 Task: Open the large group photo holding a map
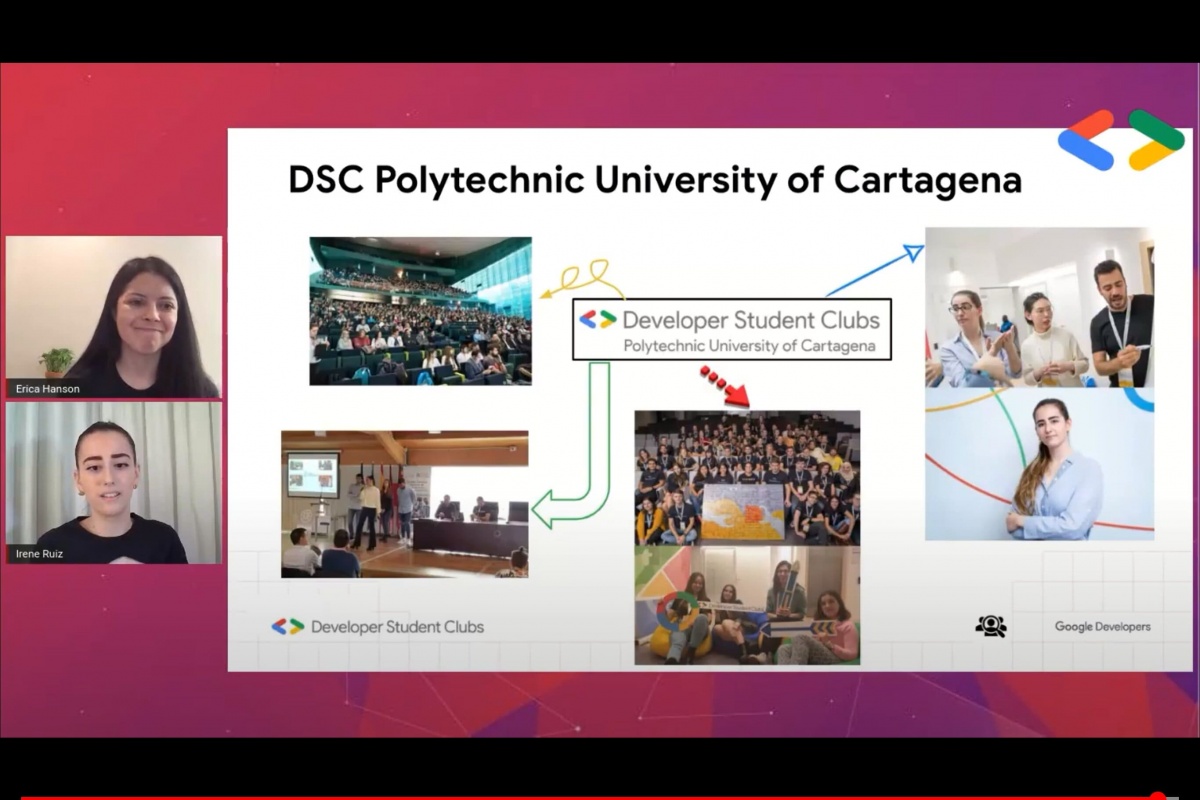747,477
